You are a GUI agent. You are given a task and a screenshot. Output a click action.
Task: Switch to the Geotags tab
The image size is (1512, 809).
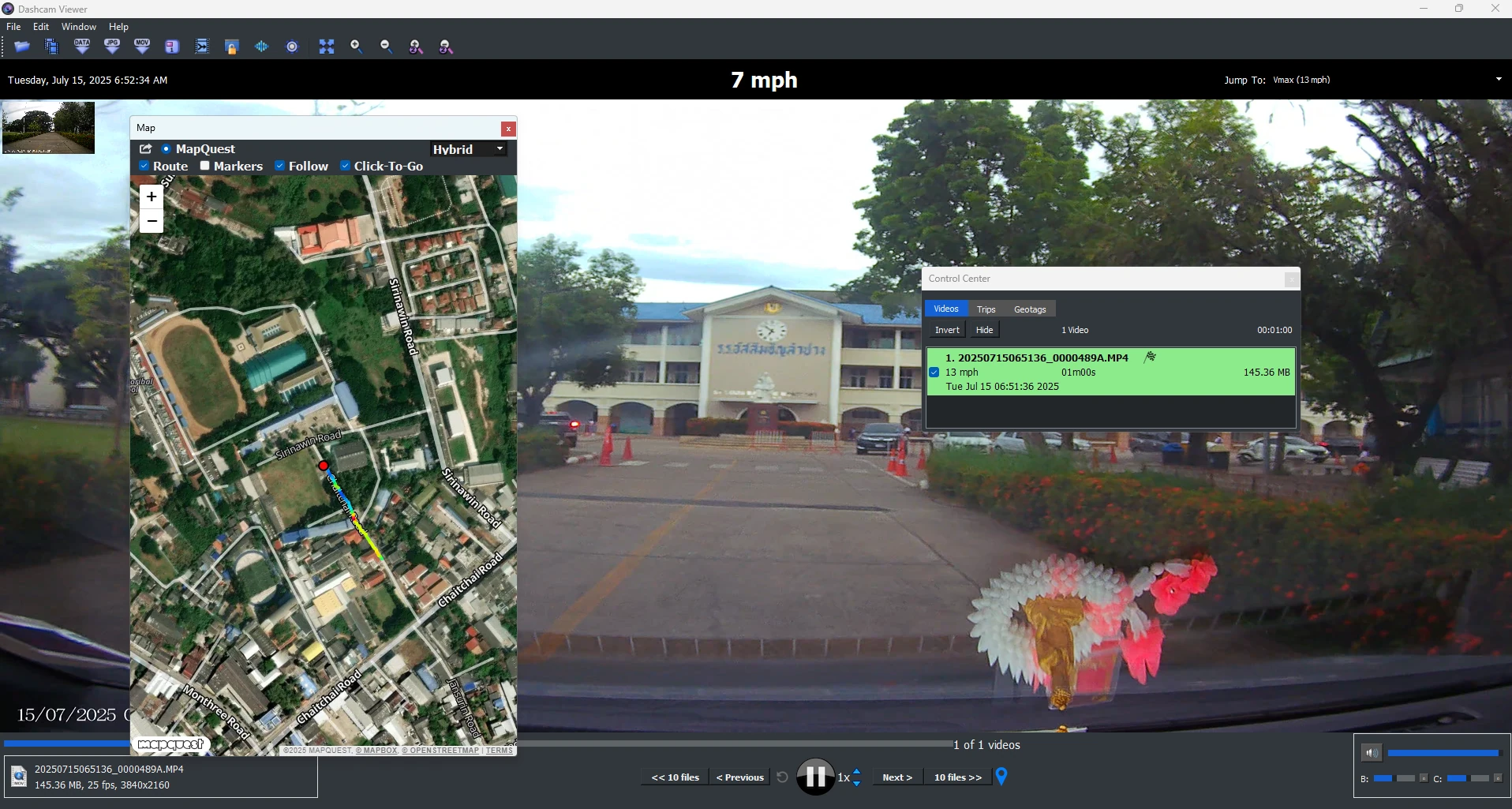pos(1030,309)
